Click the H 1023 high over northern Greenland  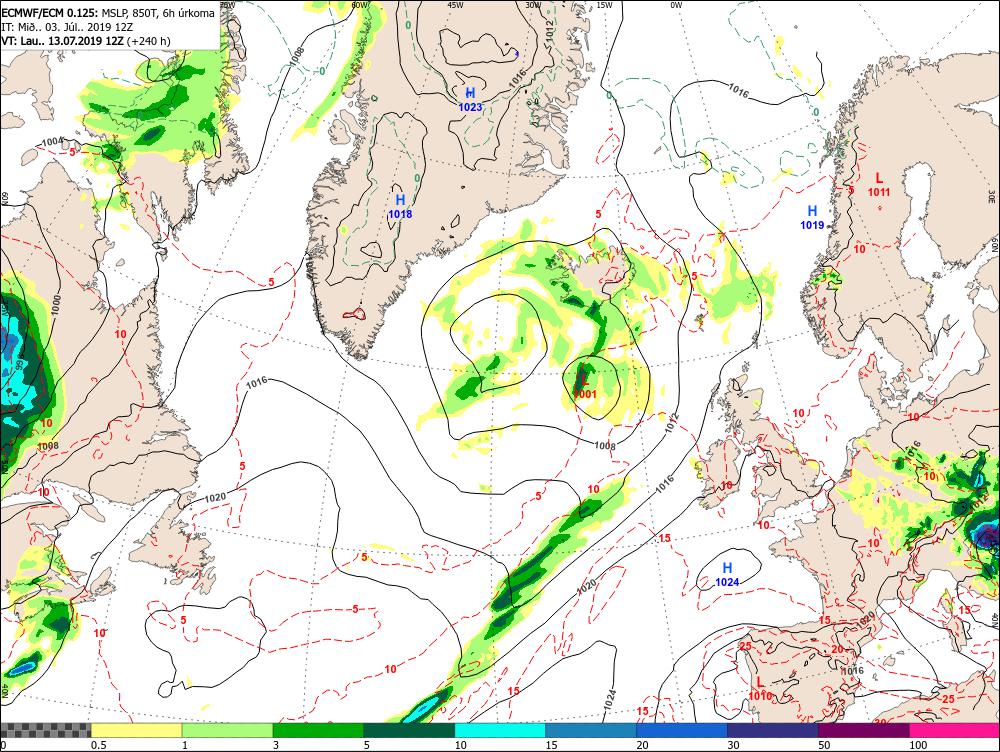[x=471, y=99]
